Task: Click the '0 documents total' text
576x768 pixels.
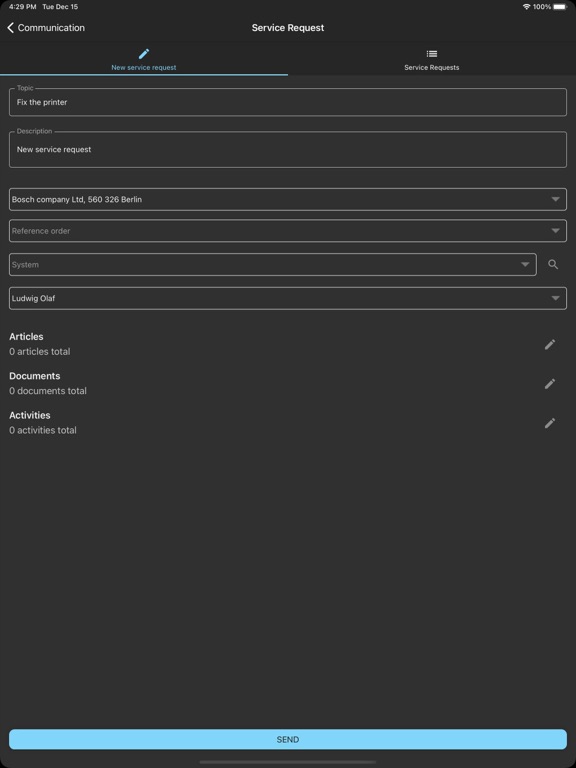Action: [48, 391]
